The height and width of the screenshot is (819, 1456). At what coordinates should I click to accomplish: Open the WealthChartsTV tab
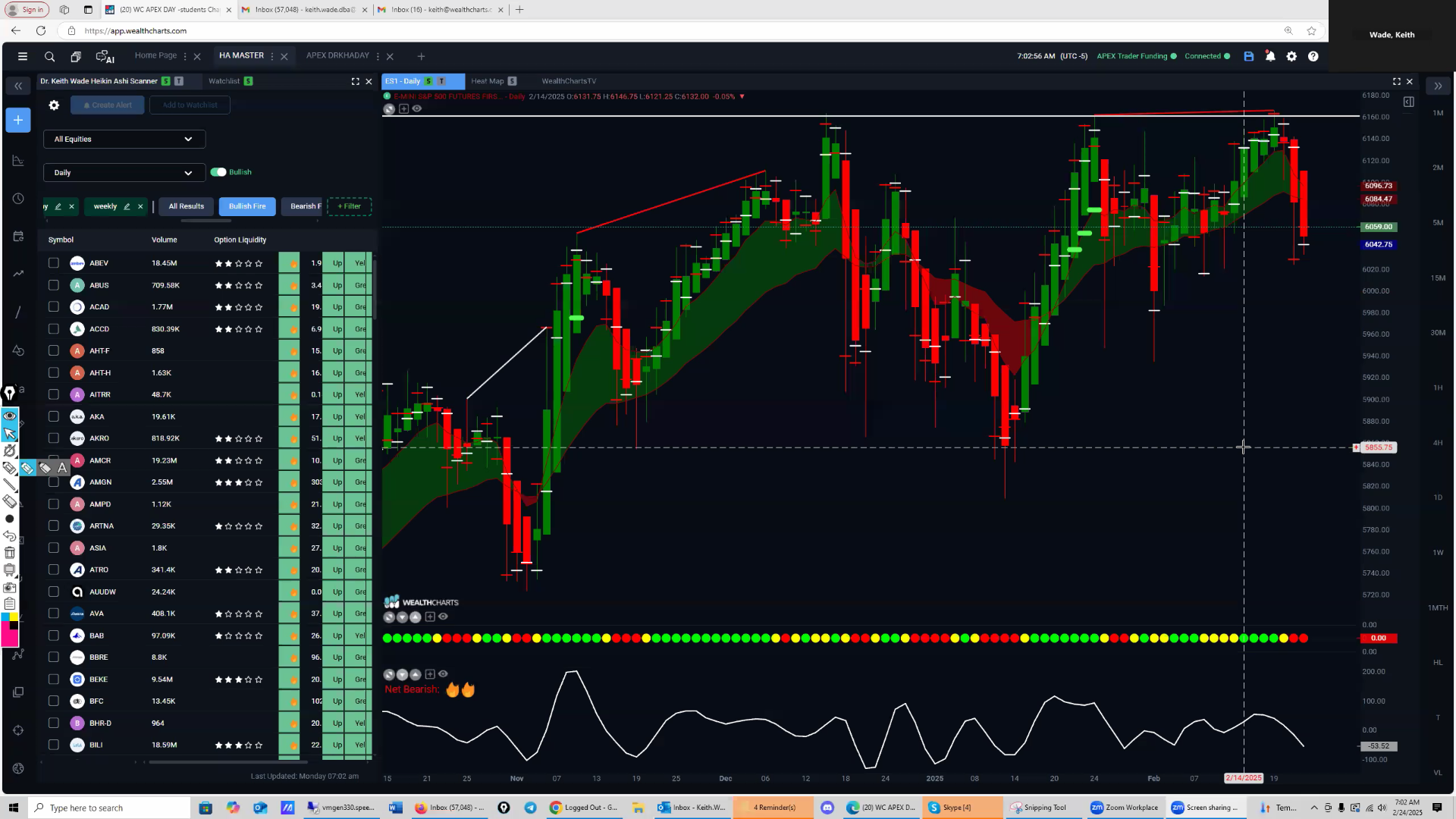(569, 81)
